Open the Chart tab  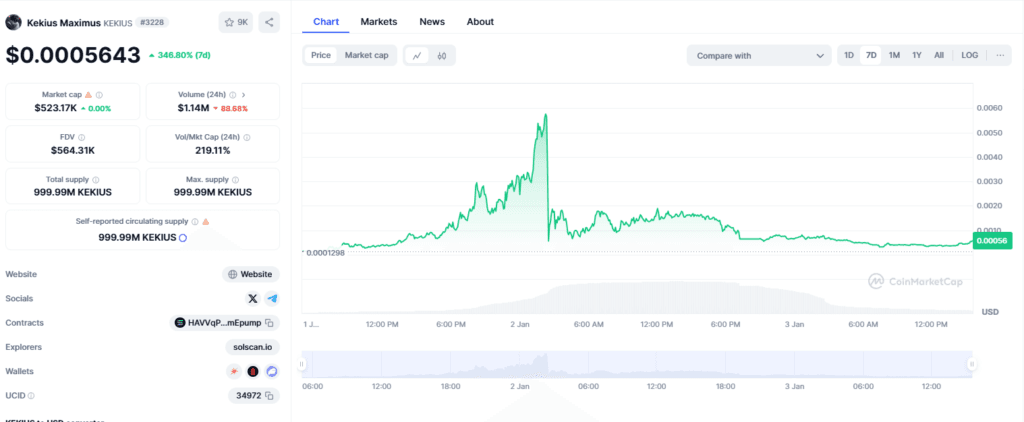[326, 22]
